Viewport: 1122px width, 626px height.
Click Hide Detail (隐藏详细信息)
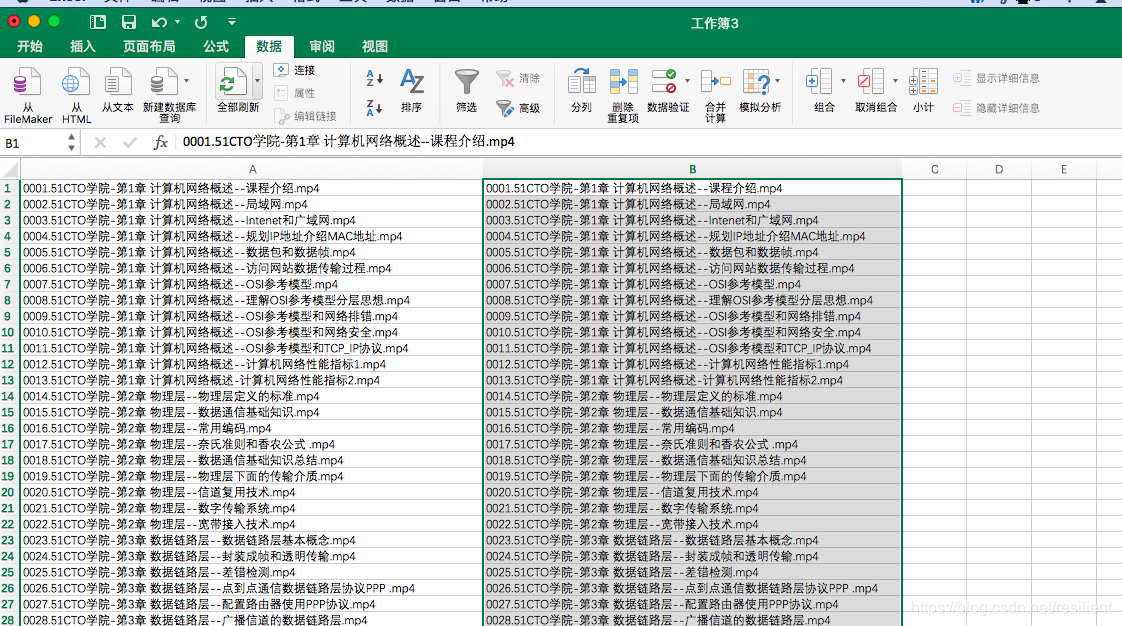996,108
